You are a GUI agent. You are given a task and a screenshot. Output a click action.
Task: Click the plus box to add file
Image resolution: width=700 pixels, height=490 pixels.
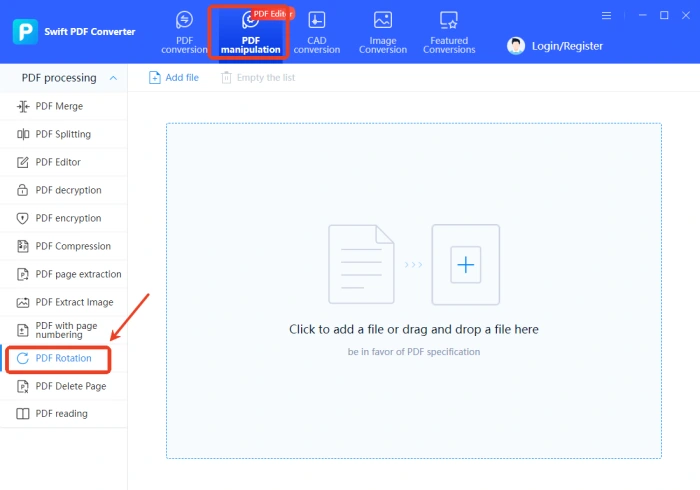465,265
